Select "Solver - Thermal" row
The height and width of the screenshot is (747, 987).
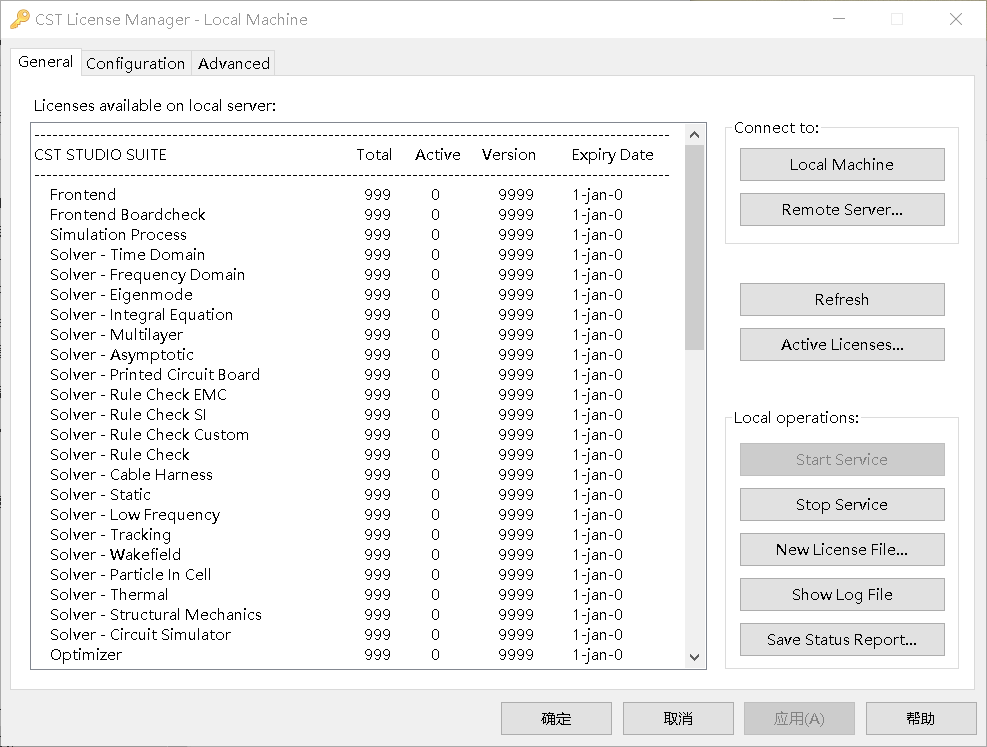(x=336, y=595)
